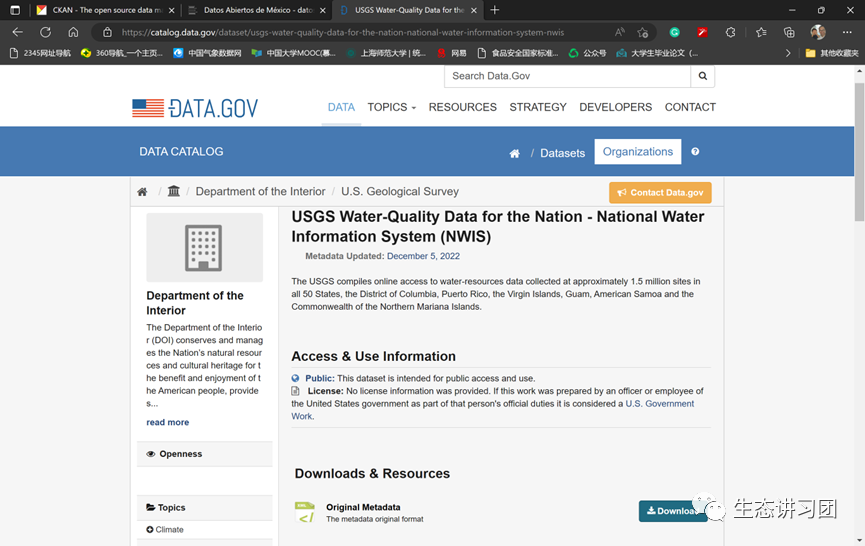
Task: Click in Search Data.Gov input field
Action: pos(567,76)
